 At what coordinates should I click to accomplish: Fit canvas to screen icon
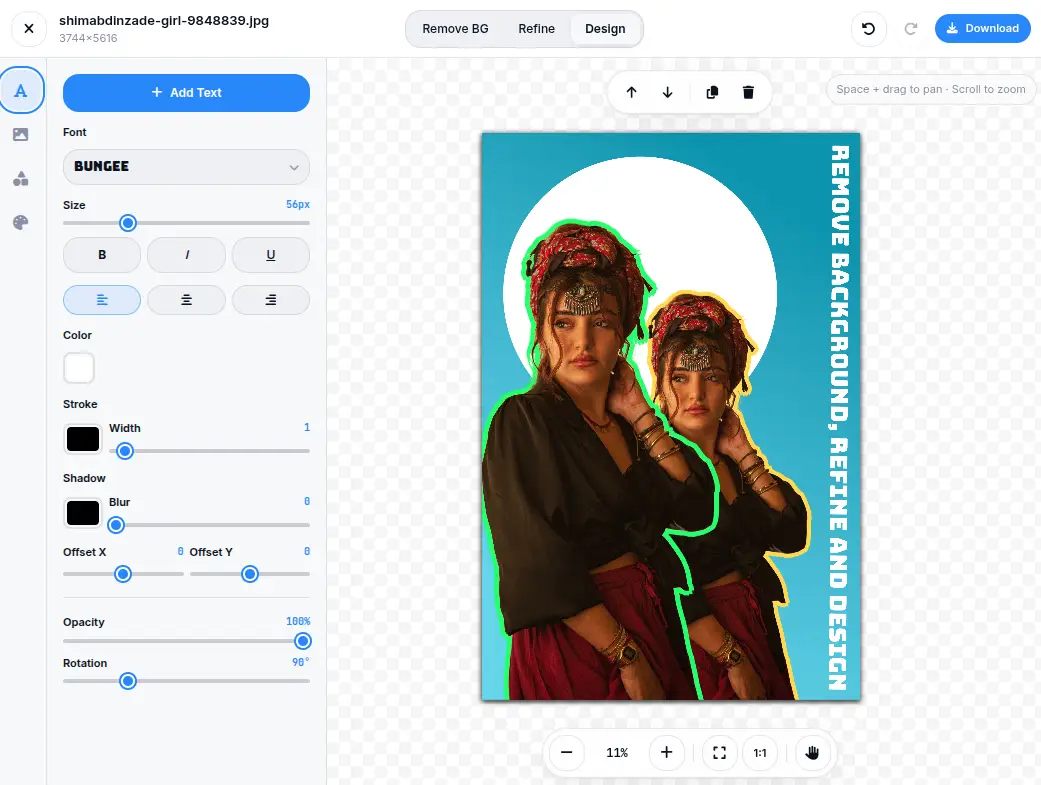tap(720, 752)
